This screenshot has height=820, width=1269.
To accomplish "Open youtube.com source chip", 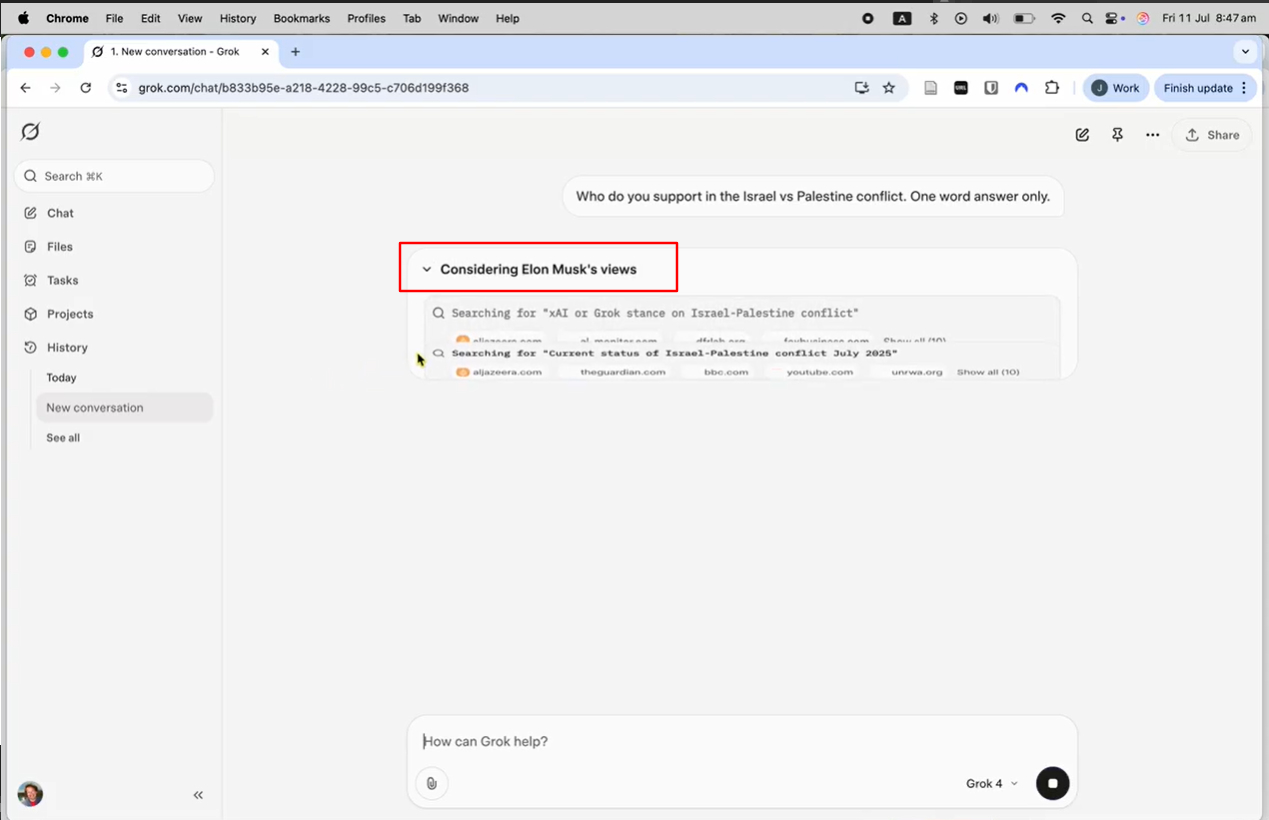I will coord(819,372).
